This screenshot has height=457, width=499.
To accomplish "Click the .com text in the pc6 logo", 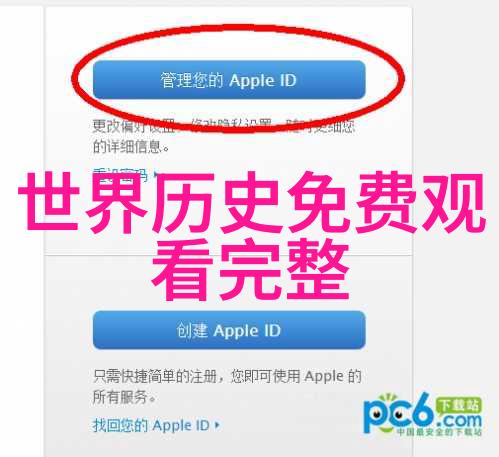I will coord(460,420).
